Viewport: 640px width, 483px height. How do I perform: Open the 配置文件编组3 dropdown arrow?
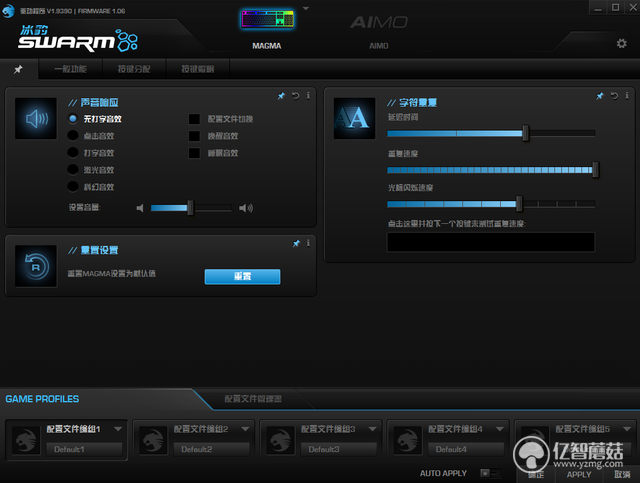(x=373, y=429)
